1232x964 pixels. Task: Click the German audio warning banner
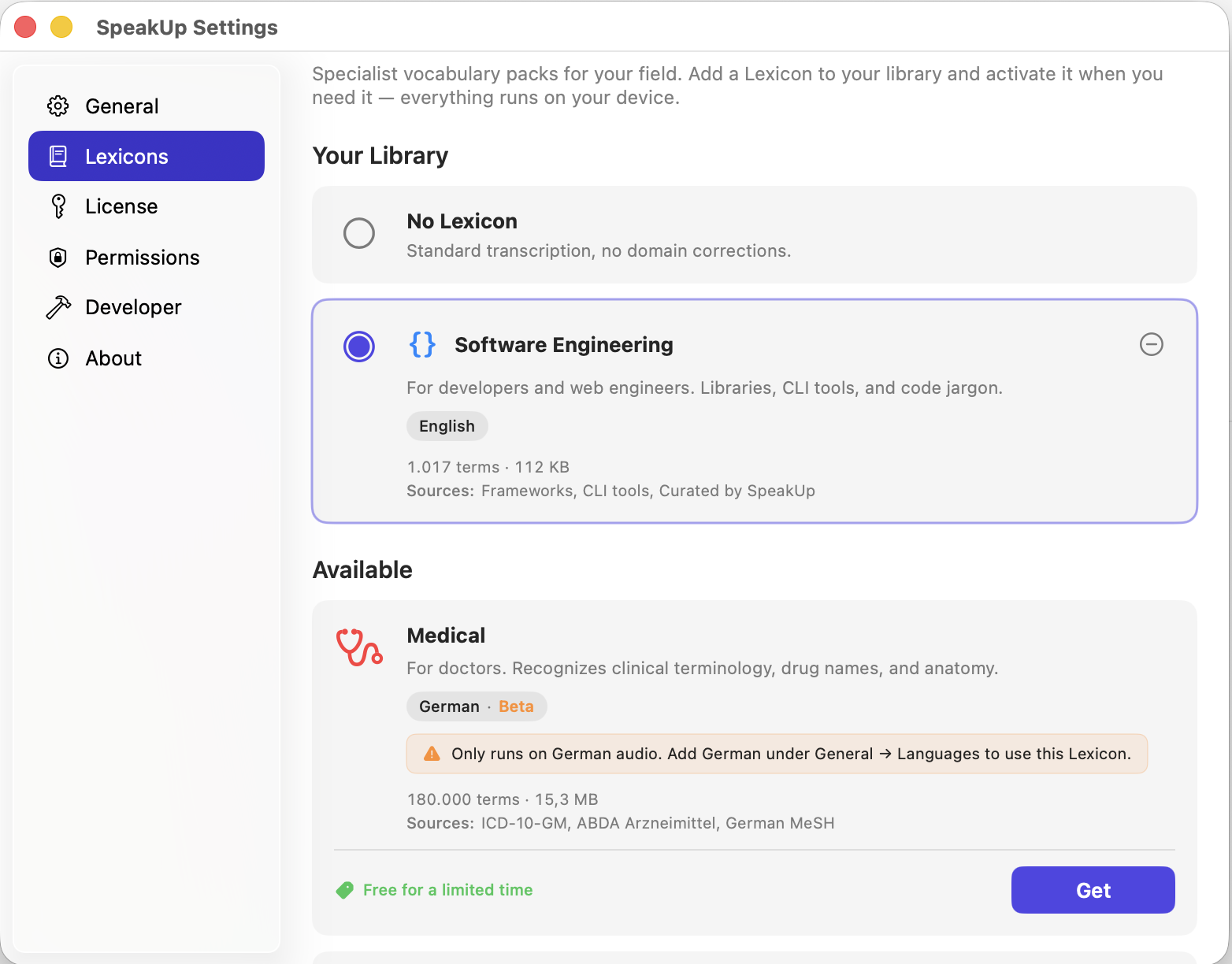(x=777, y=754)
